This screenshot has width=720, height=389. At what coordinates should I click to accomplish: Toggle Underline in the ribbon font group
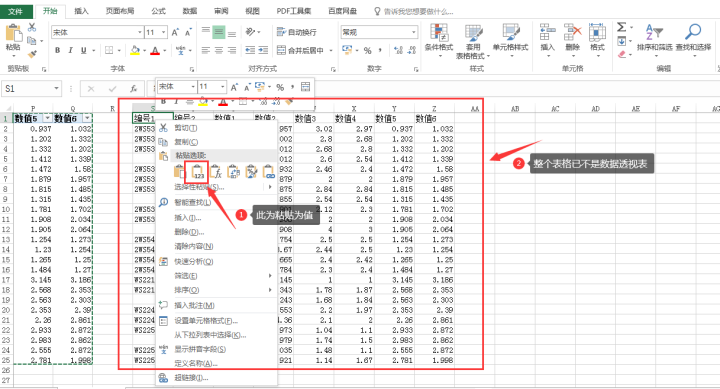pos(83,51)
